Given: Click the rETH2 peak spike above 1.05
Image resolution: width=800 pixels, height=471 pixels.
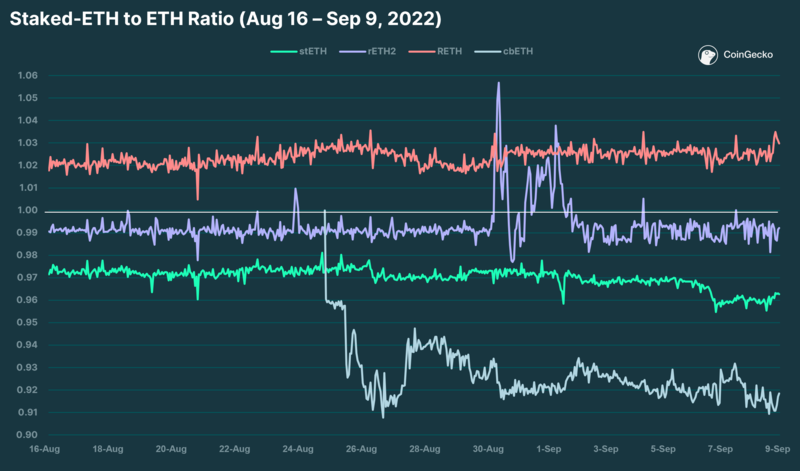Looking at the screenshot, I should [x=498, y=84].
